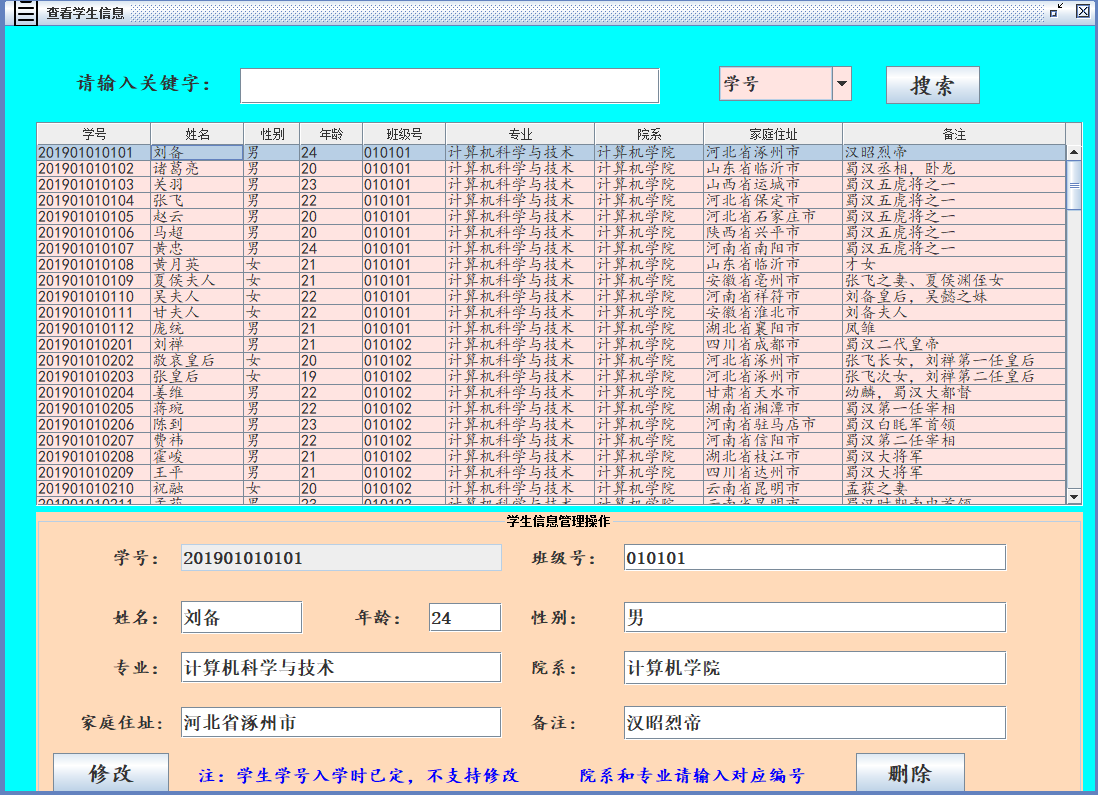The width and height of the screenshot is (1098, 795).
Task: Click the name cell 张皇后
Action: click(x=197, y=377)
